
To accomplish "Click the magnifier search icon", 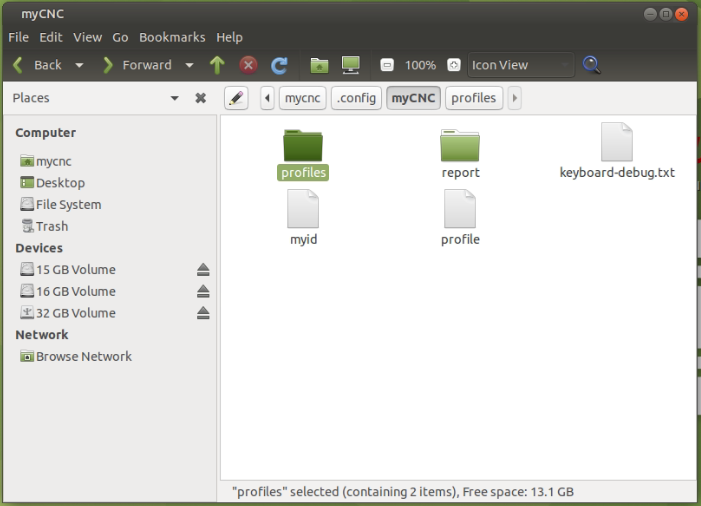I will 592,65.
